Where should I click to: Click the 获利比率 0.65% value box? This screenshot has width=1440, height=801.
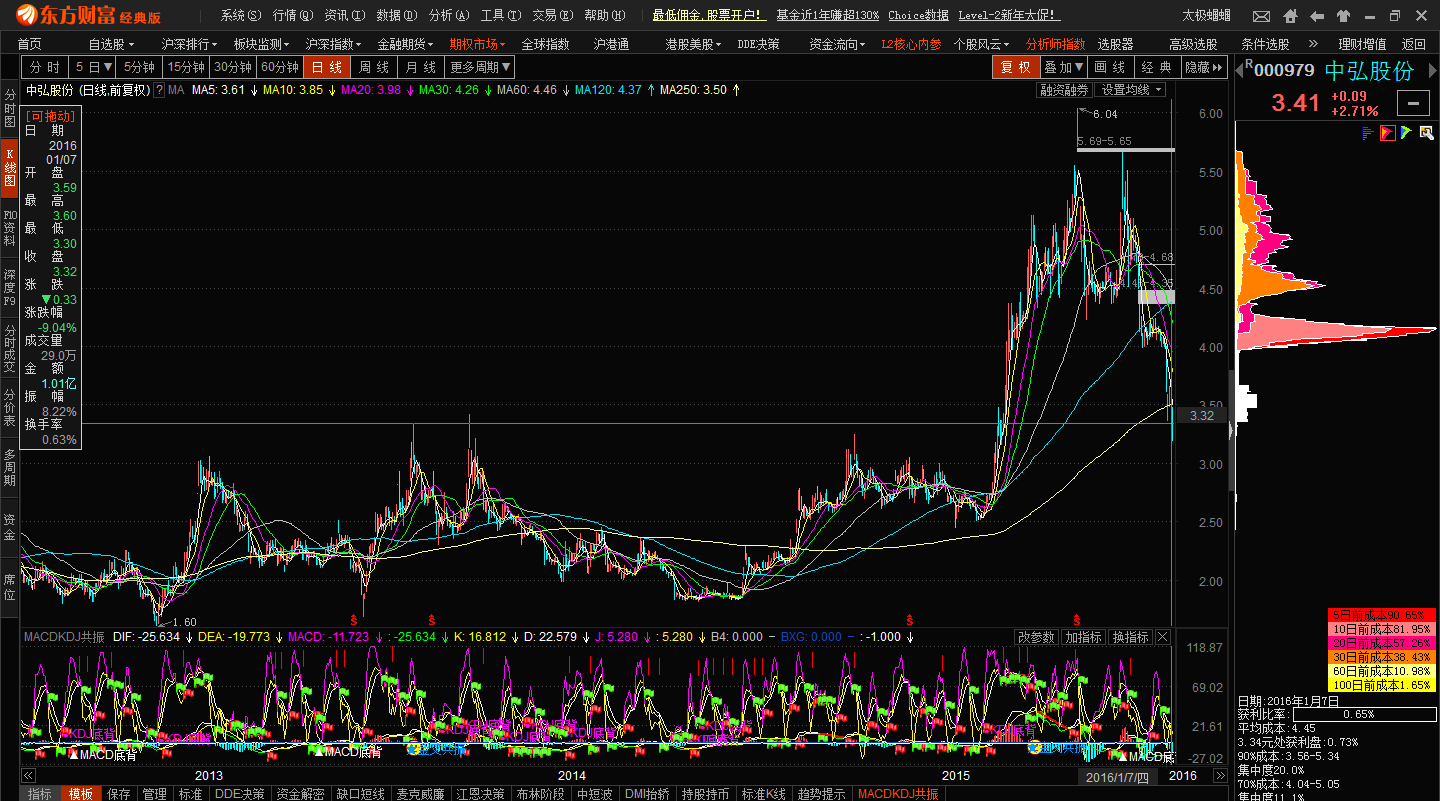[x=1364, y=714]
